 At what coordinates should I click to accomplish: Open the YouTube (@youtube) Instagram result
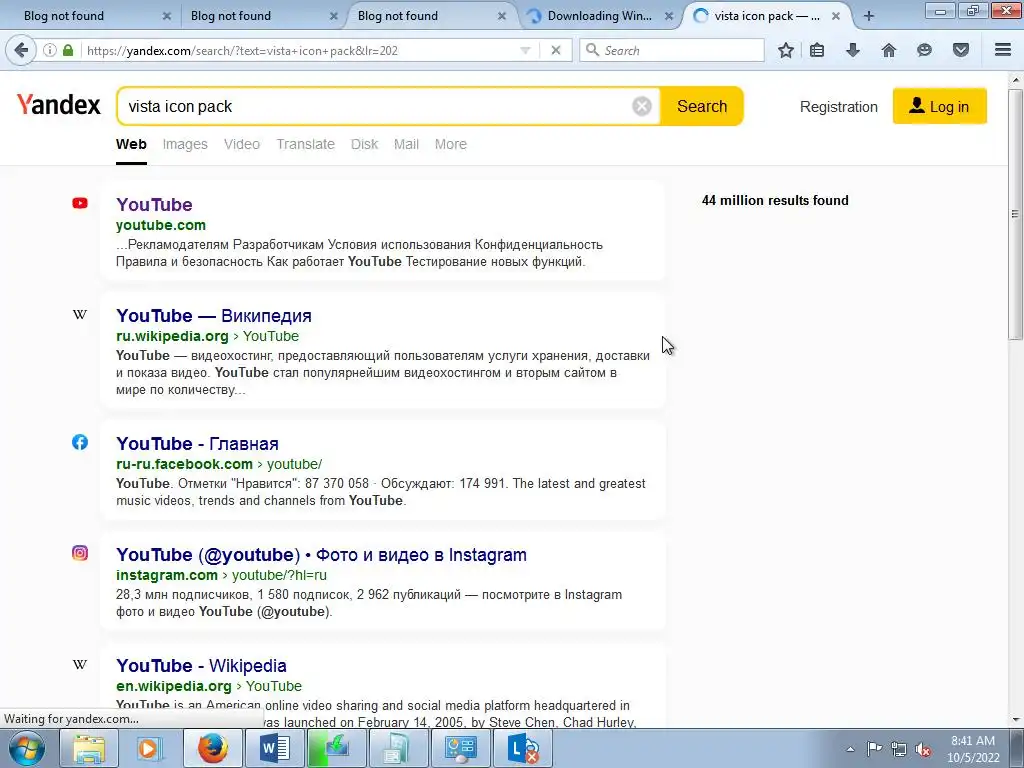pyautogui.click(x=321, y=554)
